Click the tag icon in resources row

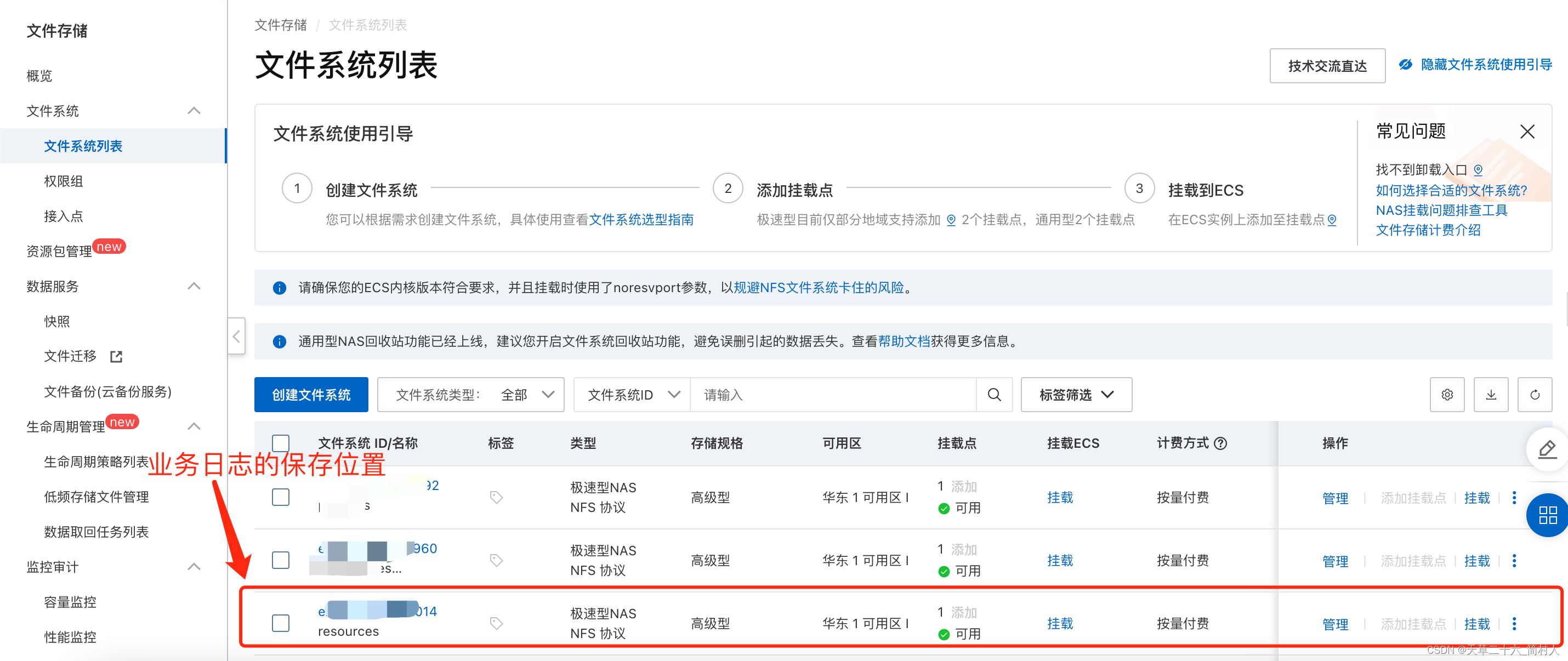pos(496,623)
